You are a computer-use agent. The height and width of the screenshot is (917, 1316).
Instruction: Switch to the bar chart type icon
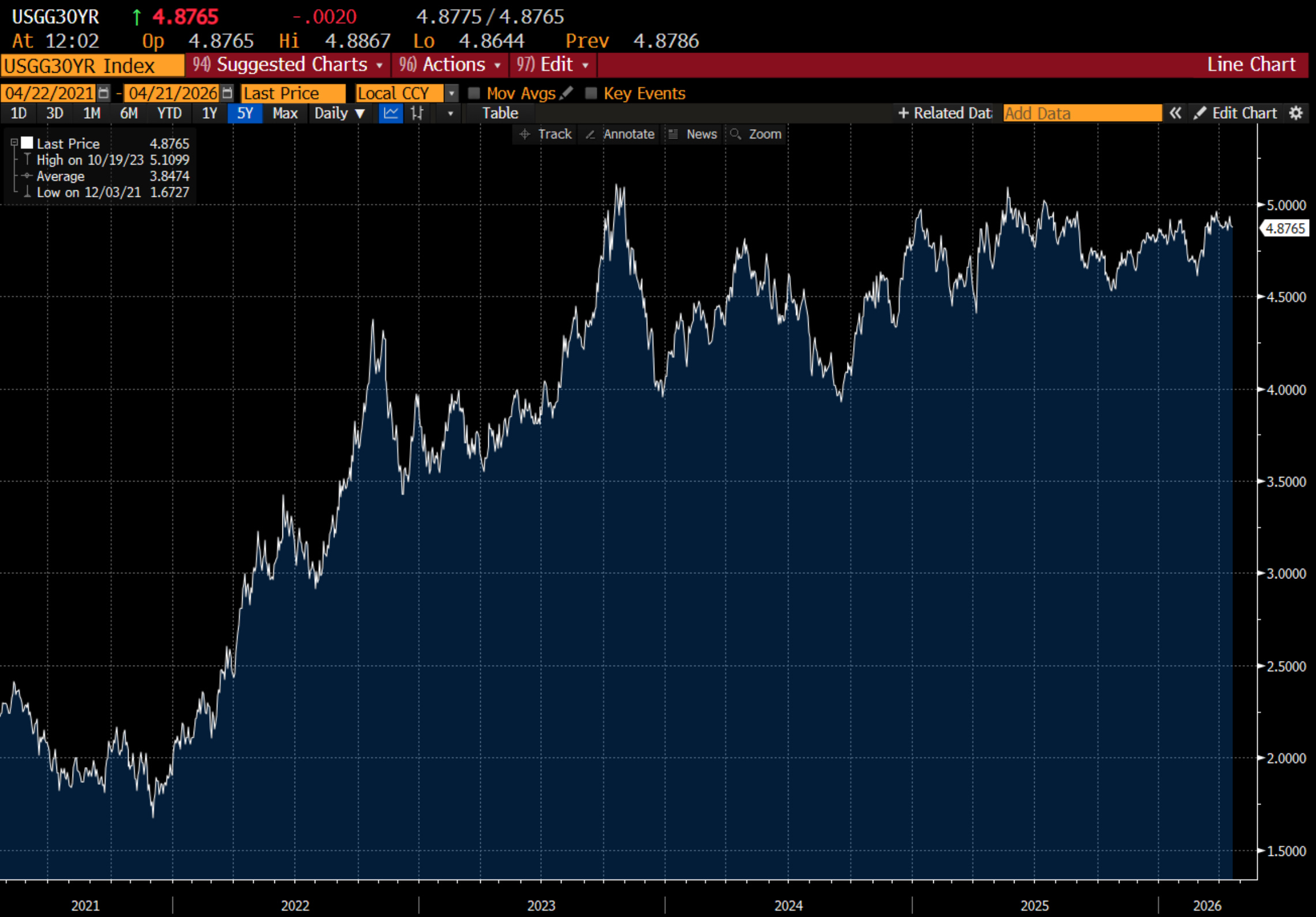click(x=417, y=113)
